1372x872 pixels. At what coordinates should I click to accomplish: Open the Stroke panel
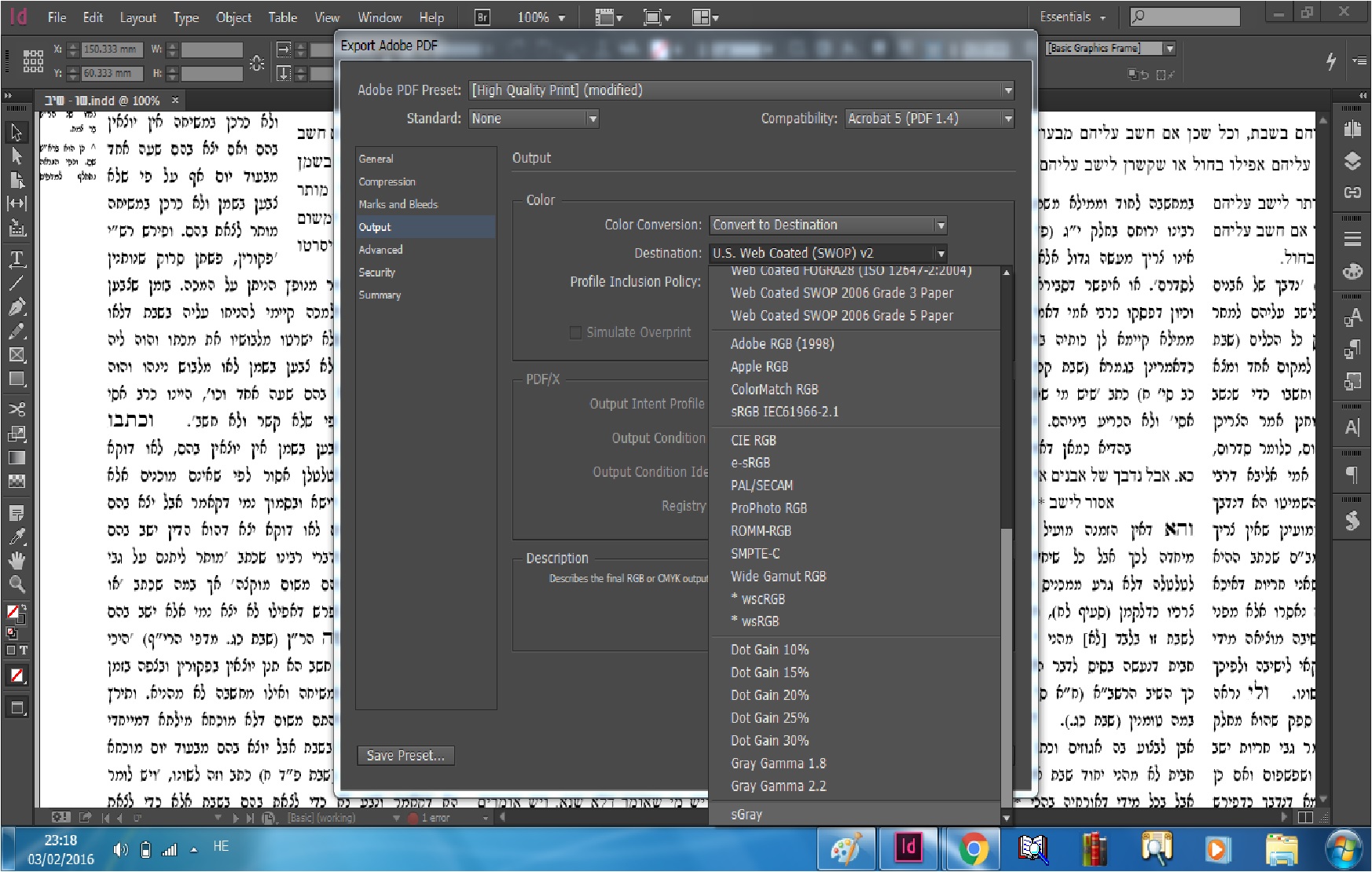1352,239
